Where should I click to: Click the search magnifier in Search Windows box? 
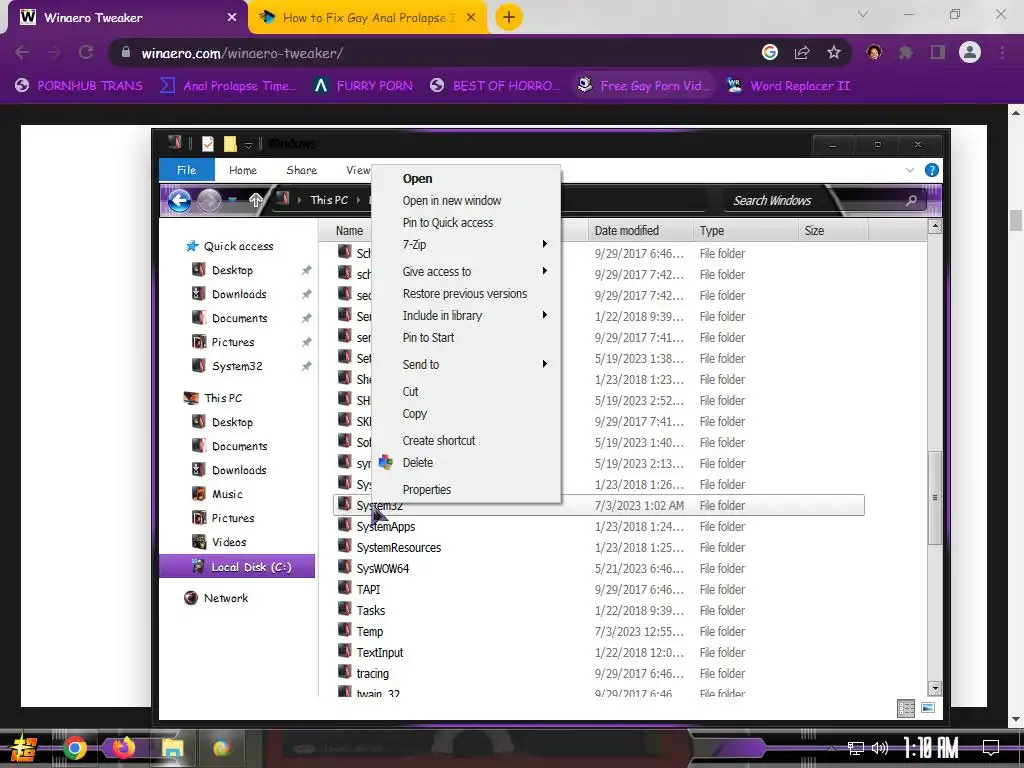pyautogui.click(x=911, y=200)
